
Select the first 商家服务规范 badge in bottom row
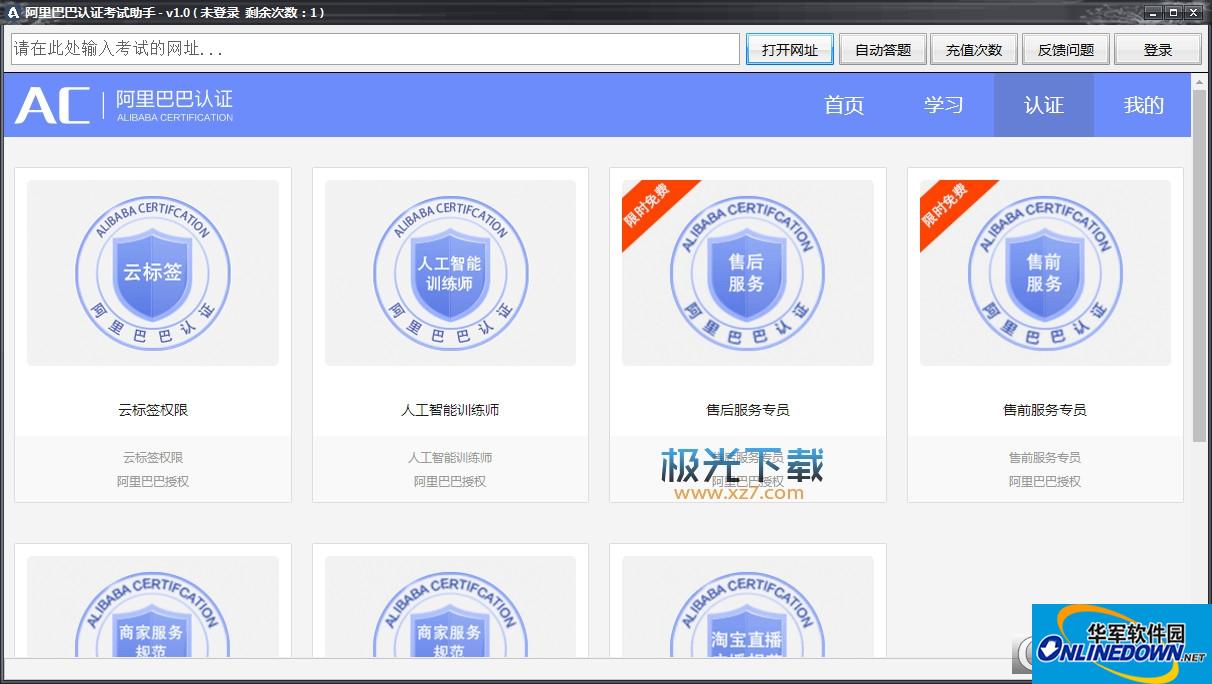tap(152, 620)
